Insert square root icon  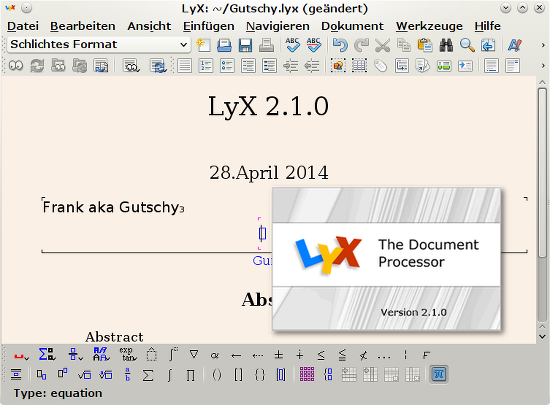tap(84, 375)
